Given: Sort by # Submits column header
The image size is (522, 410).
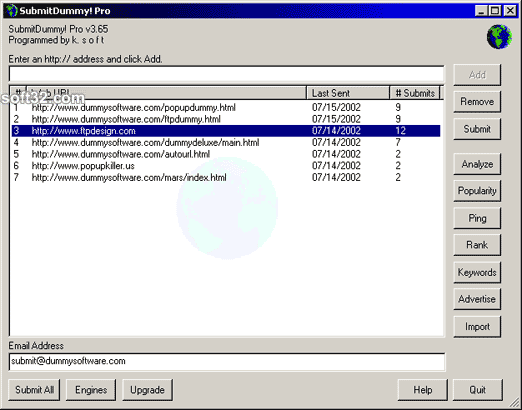Looking at the screenshot, I should 415,93.
